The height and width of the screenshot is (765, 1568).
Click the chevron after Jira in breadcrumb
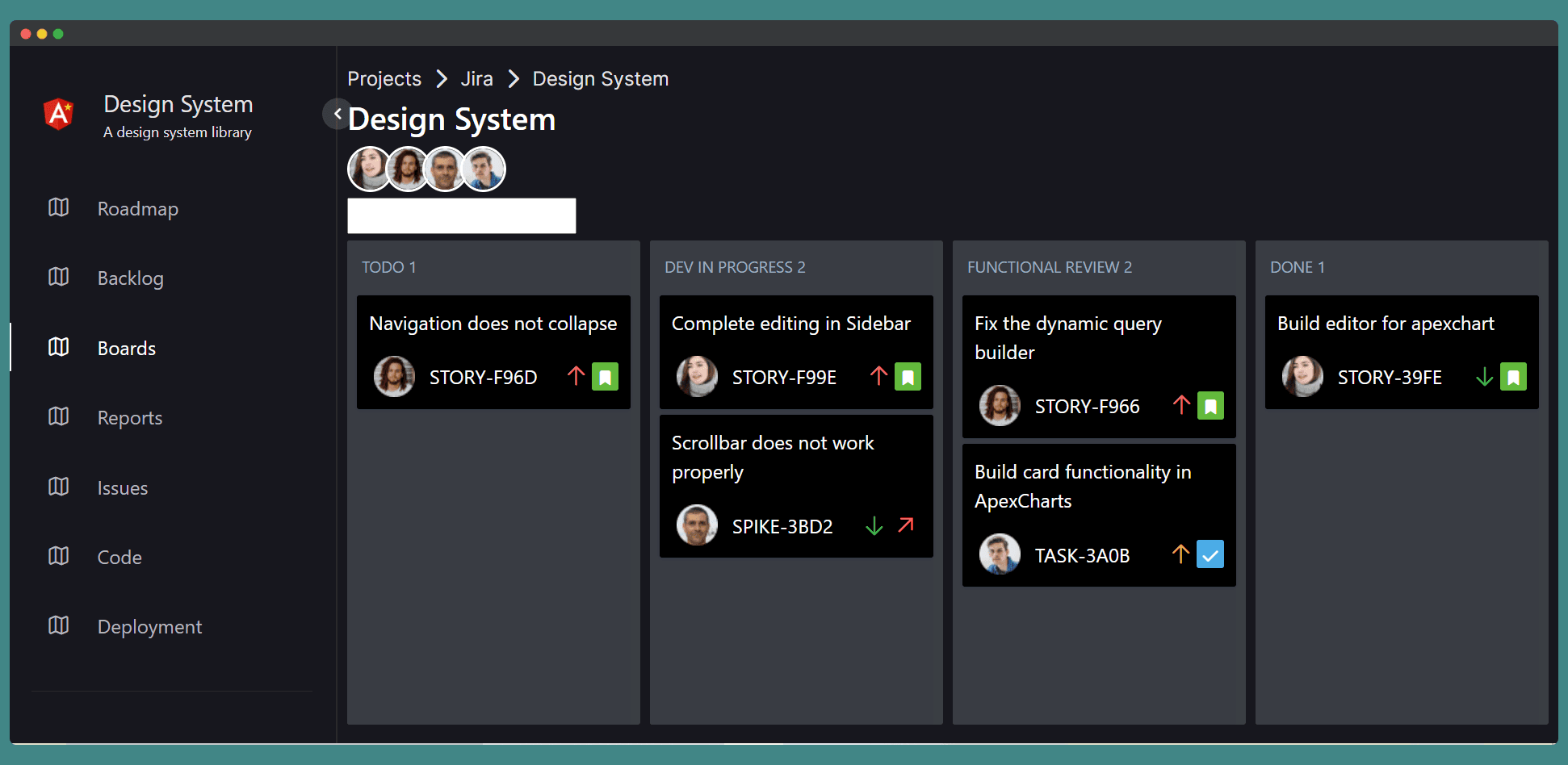(514, 79)
